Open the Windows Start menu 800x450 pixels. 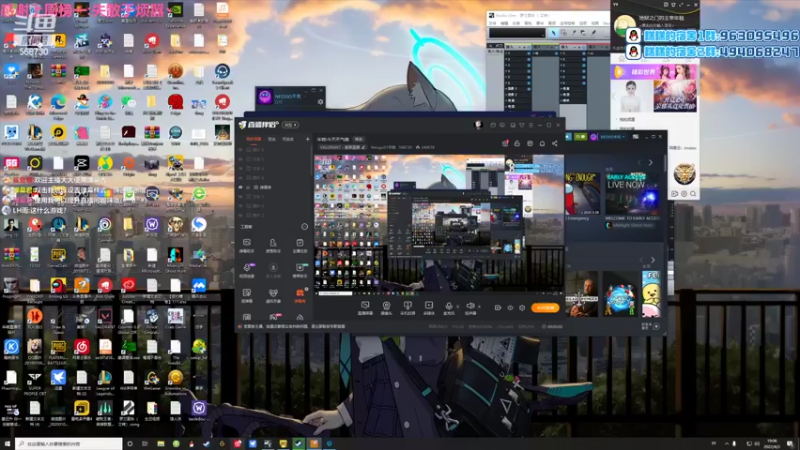(x=7, y=444)
